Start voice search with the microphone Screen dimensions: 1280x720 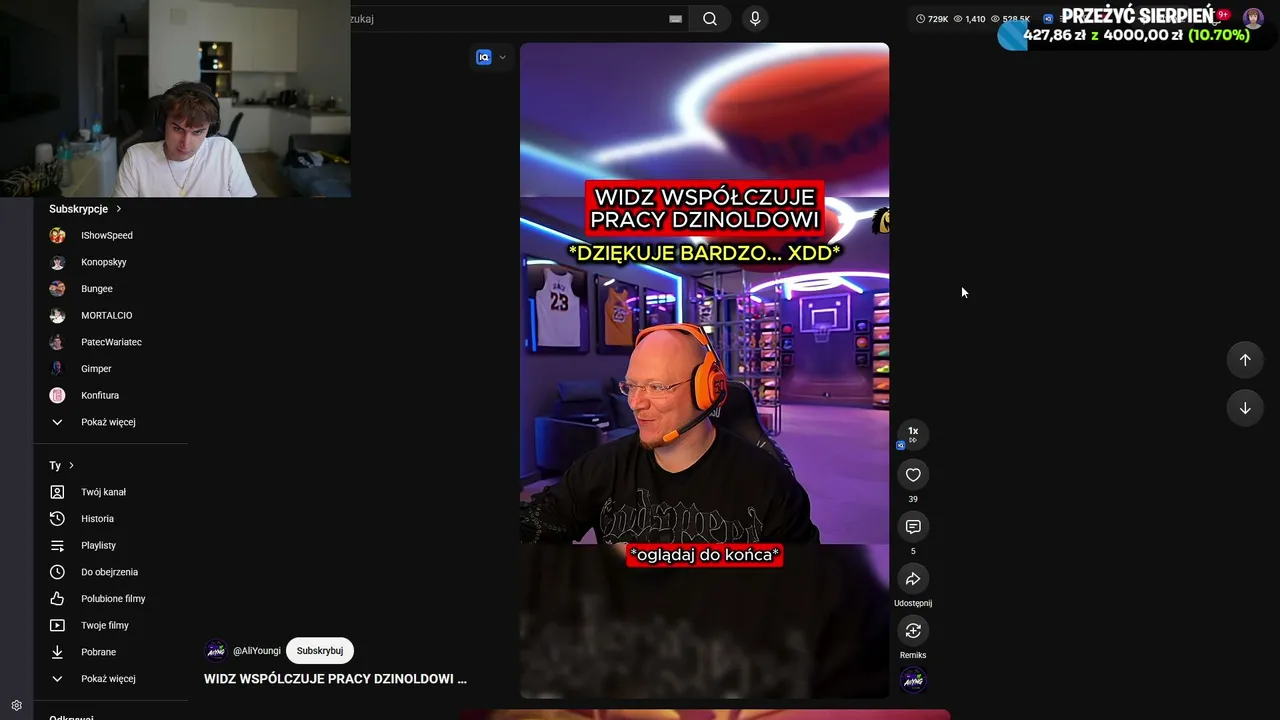click(x=755, y=19)
